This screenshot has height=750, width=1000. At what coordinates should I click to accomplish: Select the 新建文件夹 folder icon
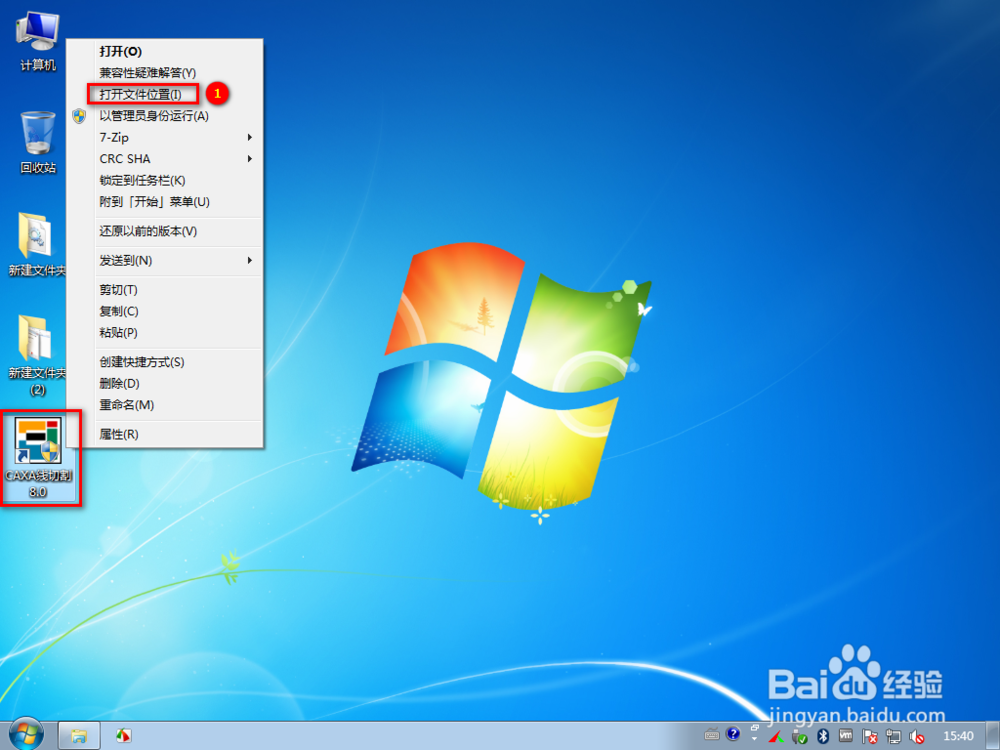point(36,245)
